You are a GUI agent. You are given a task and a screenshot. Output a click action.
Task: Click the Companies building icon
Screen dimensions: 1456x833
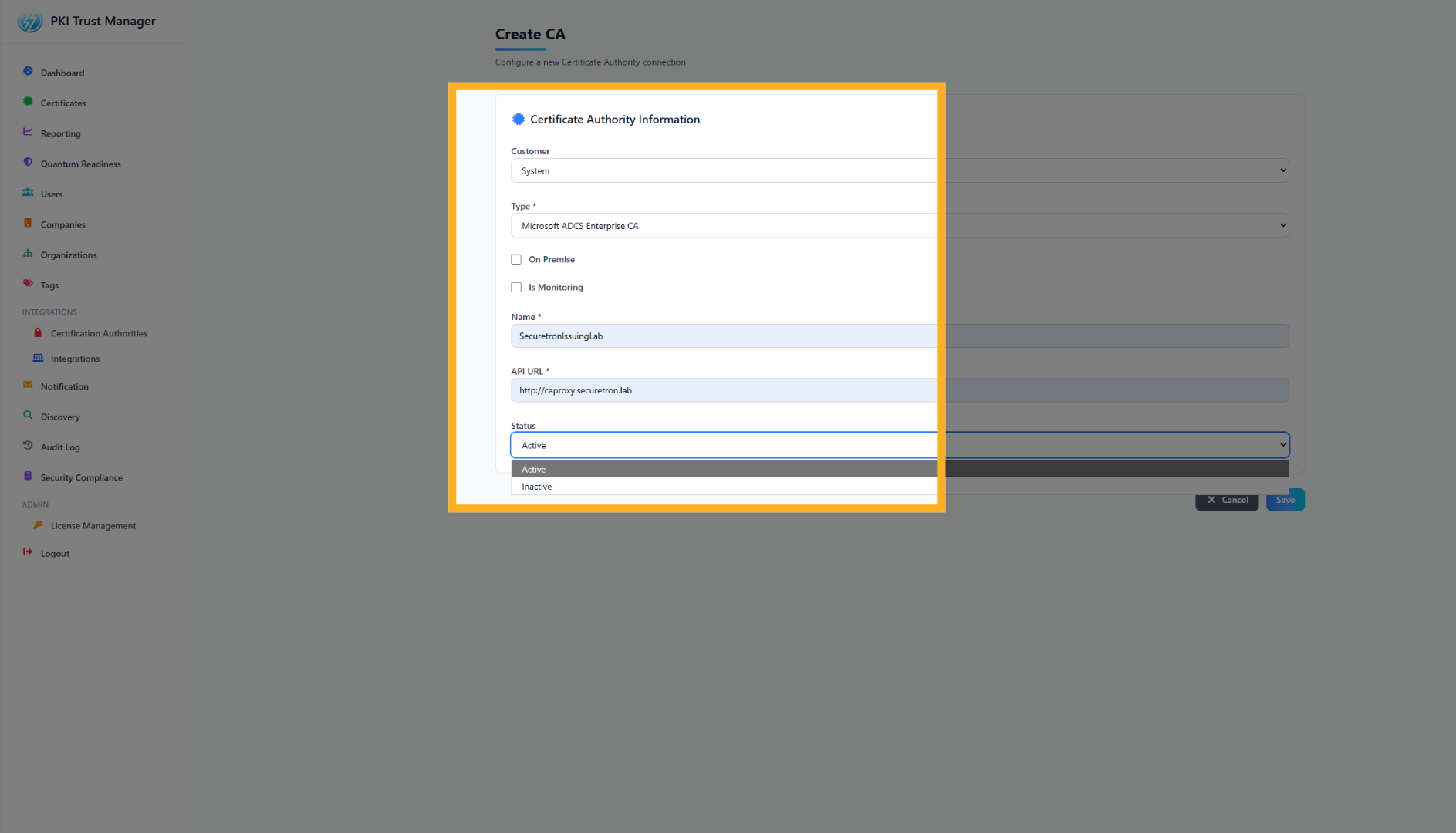(28, 224)
